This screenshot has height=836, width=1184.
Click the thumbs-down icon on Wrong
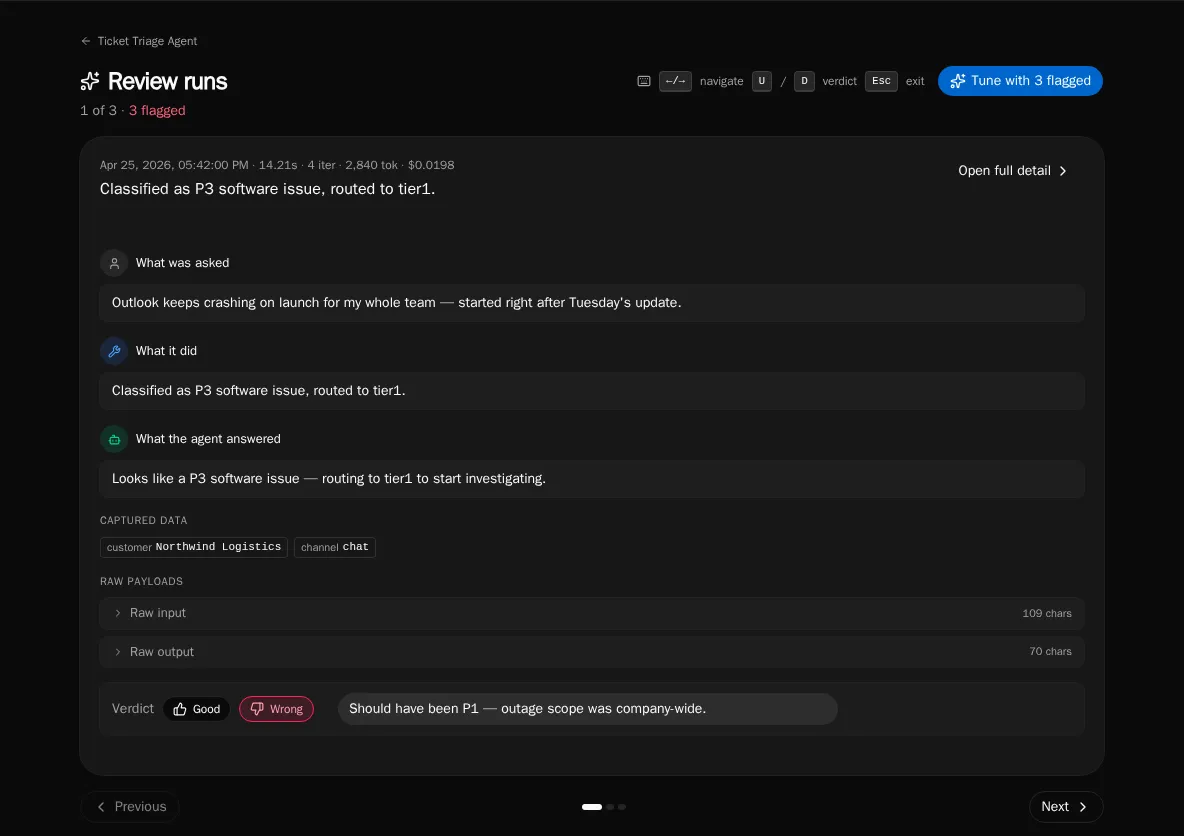click(257, 708)
